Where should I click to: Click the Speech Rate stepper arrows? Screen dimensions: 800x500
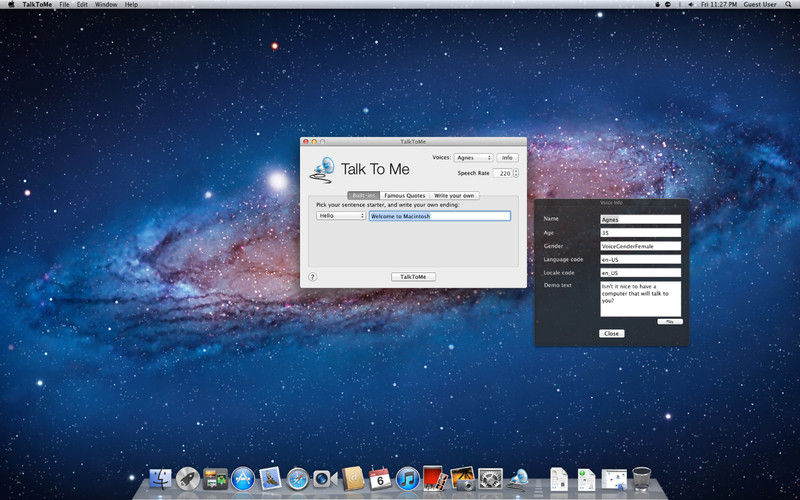516,173
